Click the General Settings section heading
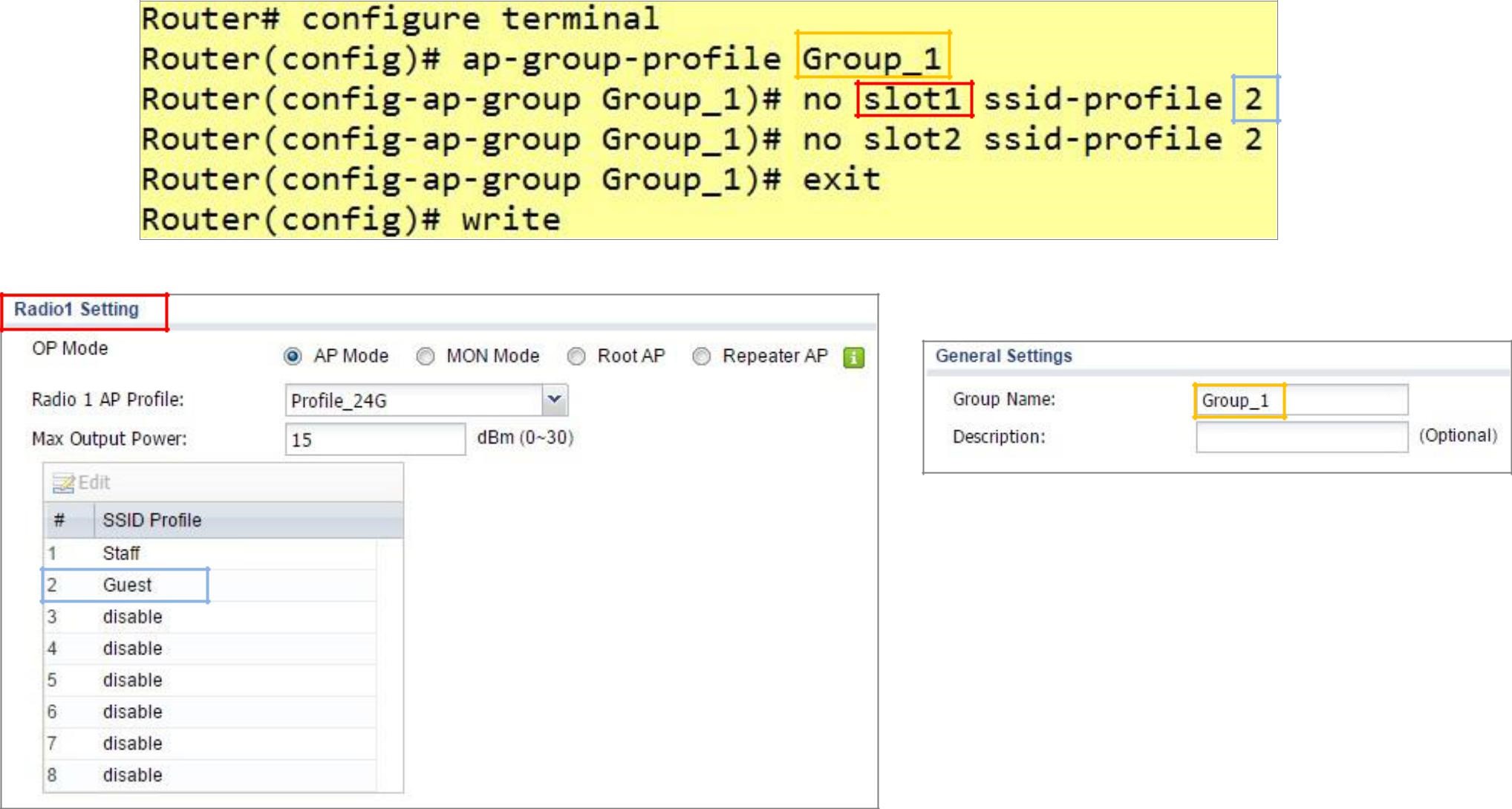The height and width of the screenshot is (809, 1512). click(x=1003, y=356)
